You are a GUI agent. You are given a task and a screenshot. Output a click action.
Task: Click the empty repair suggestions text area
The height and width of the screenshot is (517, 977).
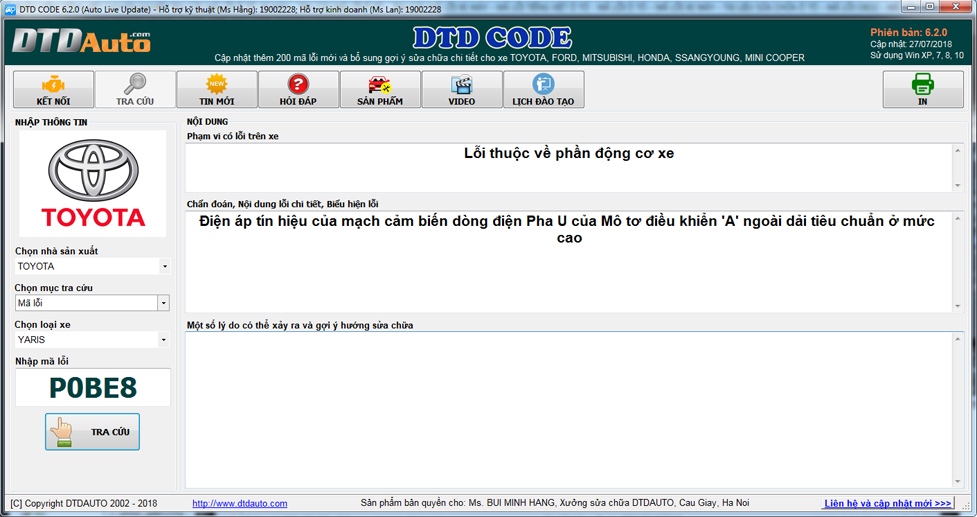coord(568,410)
